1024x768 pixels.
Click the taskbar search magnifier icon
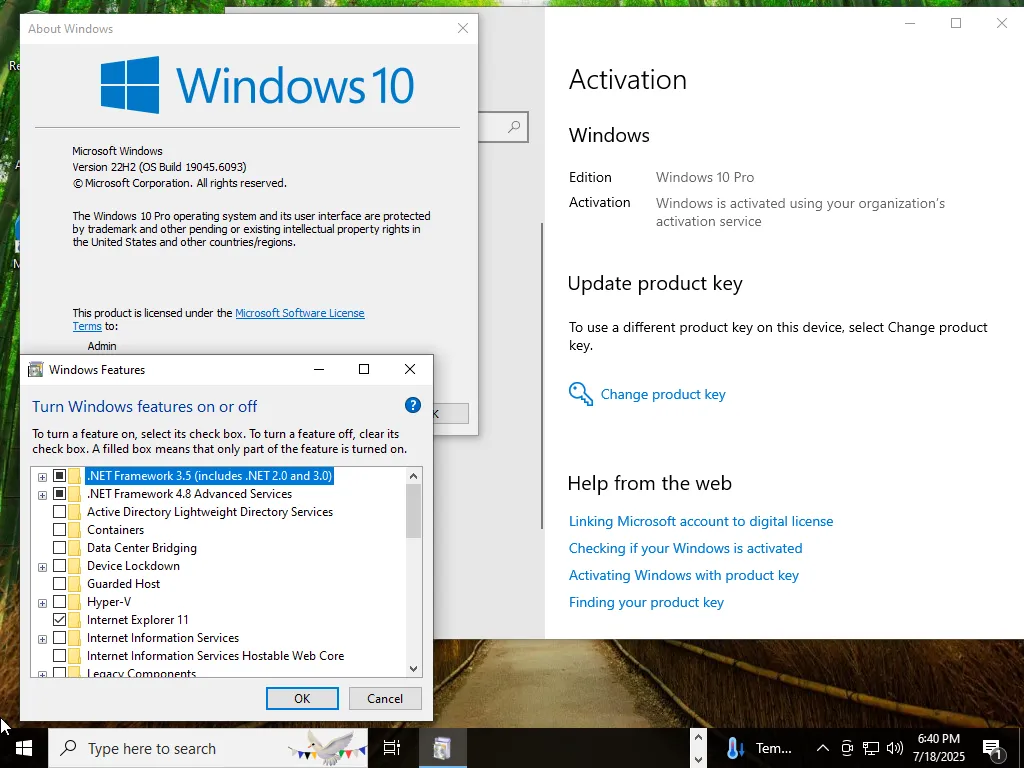point(68,748)
